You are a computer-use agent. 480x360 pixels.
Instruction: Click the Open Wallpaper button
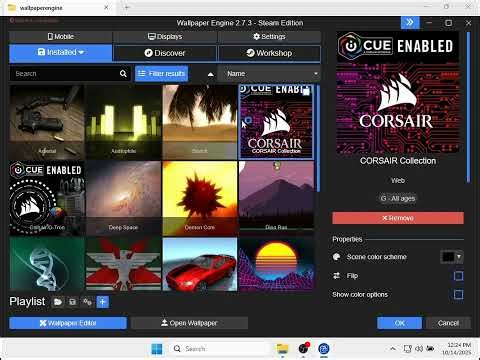(189, 323)
